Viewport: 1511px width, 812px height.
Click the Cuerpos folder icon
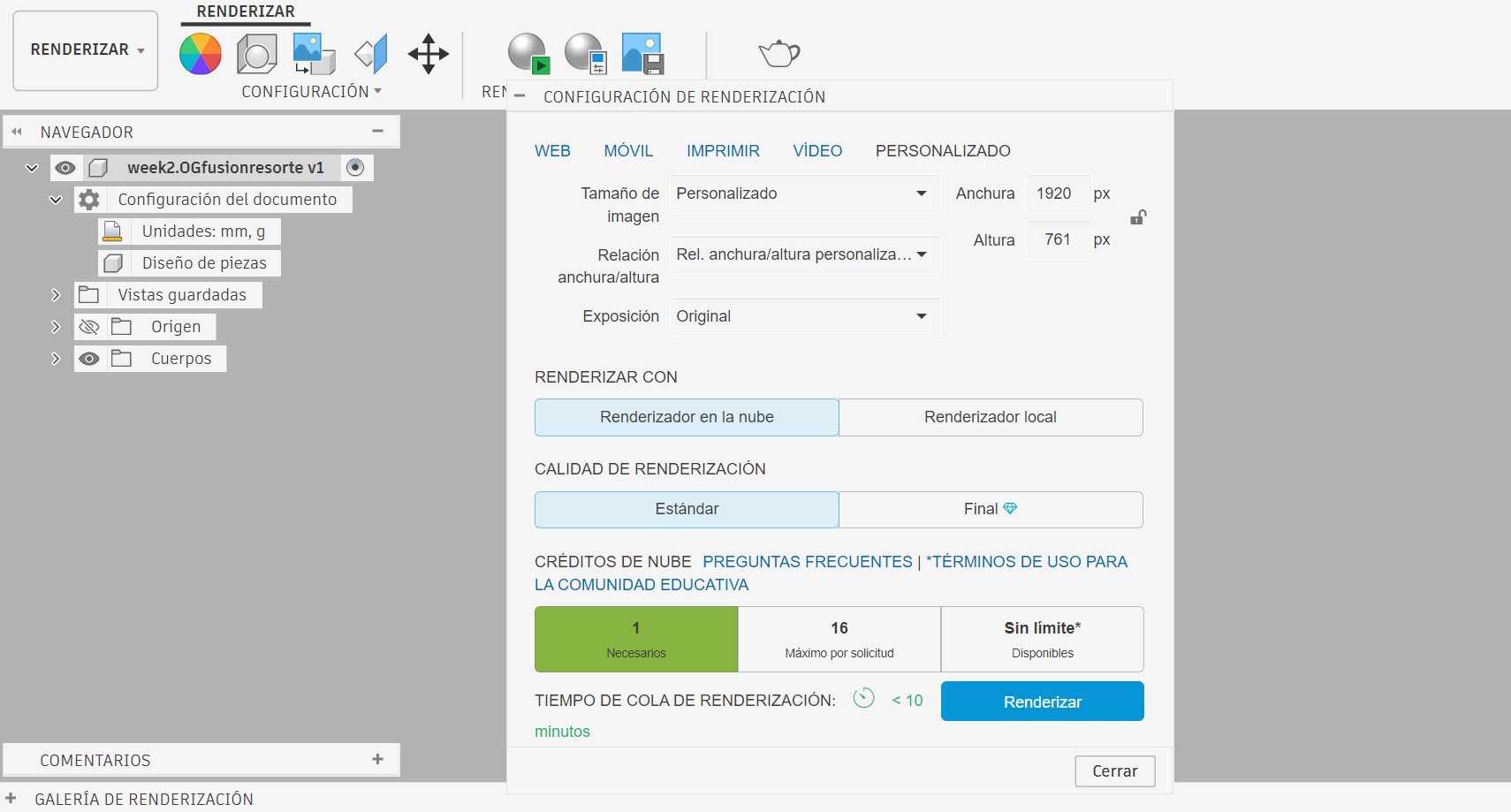tap(121, 359)
